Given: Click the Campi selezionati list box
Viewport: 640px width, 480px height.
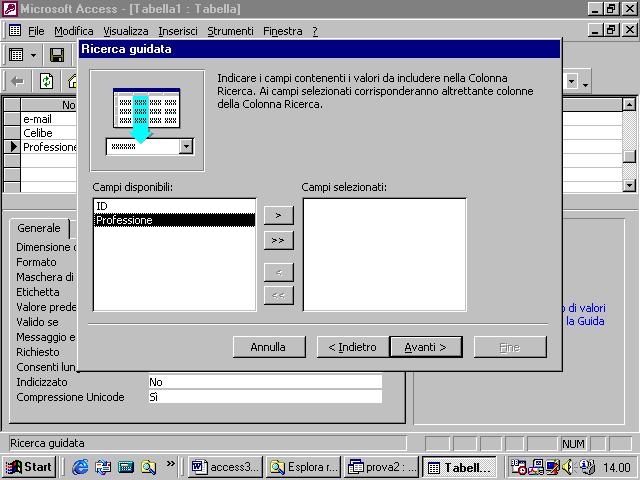Looking at the screenshot, I should coord(384,255).
